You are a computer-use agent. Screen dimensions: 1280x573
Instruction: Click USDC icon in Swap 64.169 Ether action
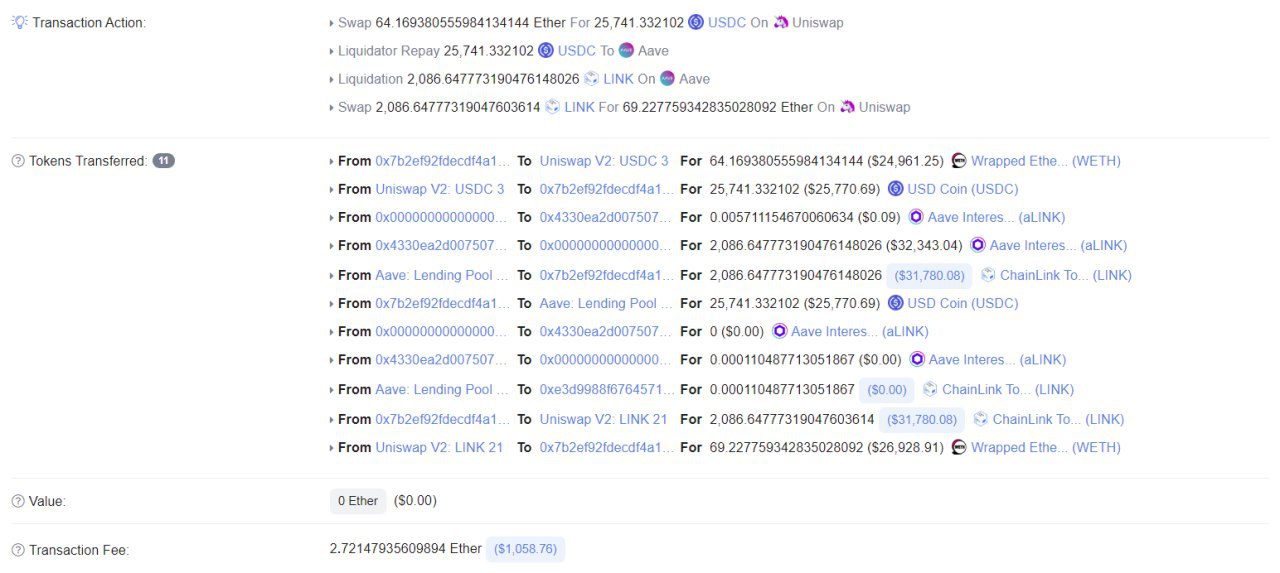tap(696, 22)
